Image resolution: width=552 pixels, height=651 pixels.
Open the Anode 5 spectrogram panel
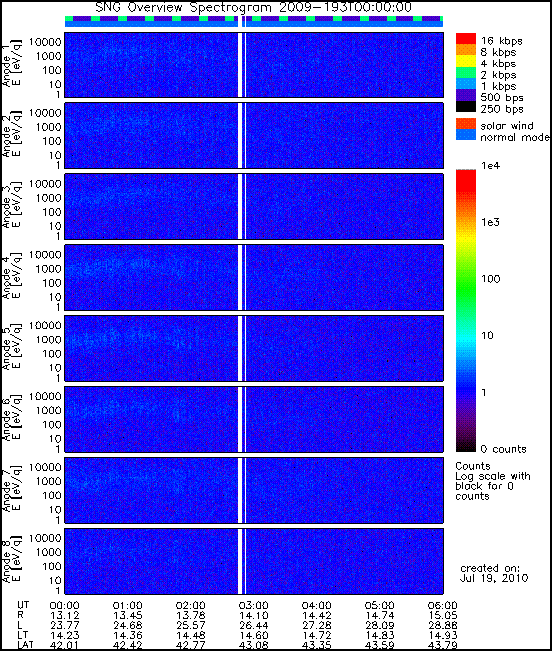(254, 348)
